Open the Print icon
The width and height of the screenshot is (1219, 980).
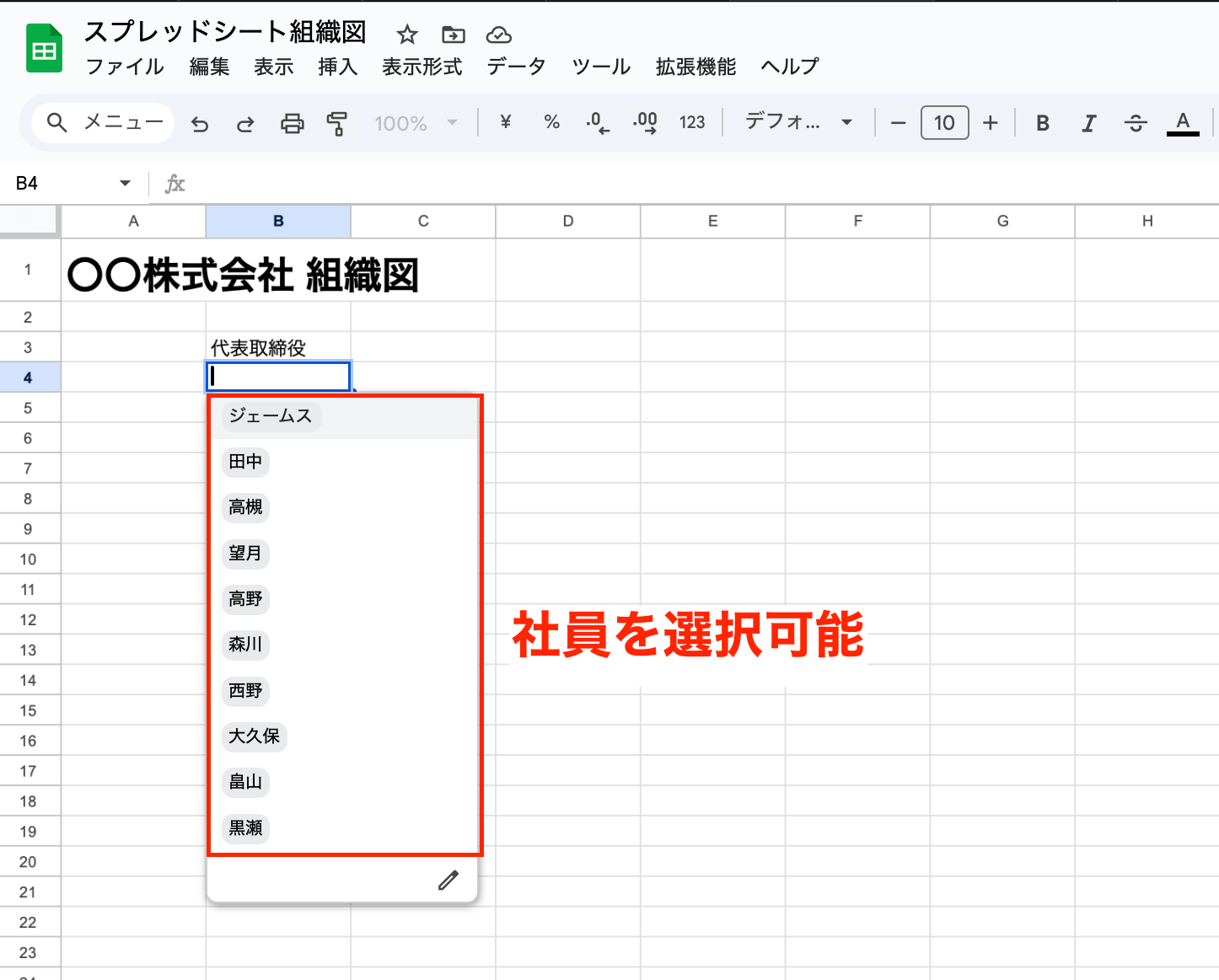click(292, 123)
